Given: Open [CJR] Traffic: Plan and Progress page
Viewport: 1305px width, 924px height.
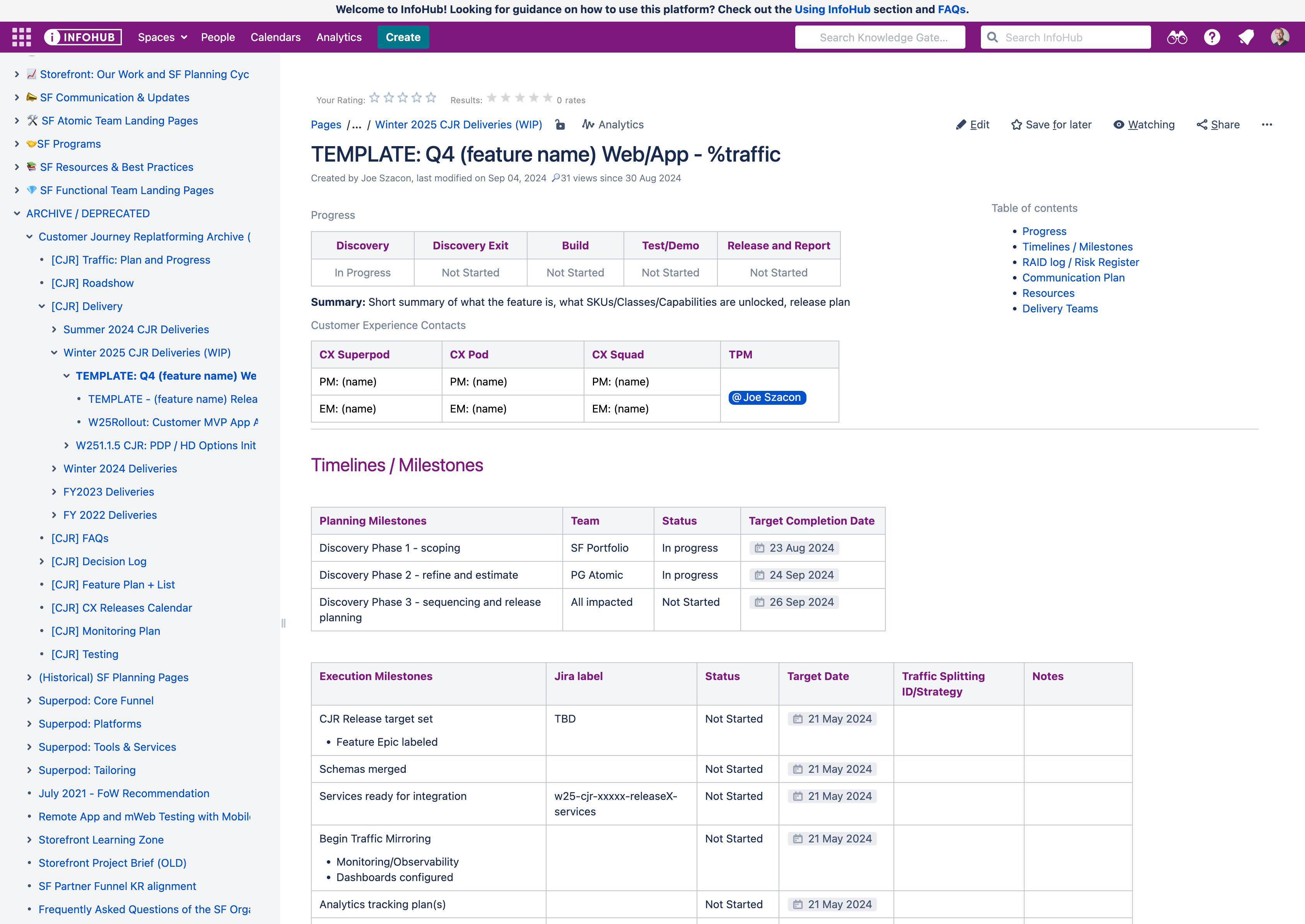Looking at the screenshot, I should [x=131, y=260].
